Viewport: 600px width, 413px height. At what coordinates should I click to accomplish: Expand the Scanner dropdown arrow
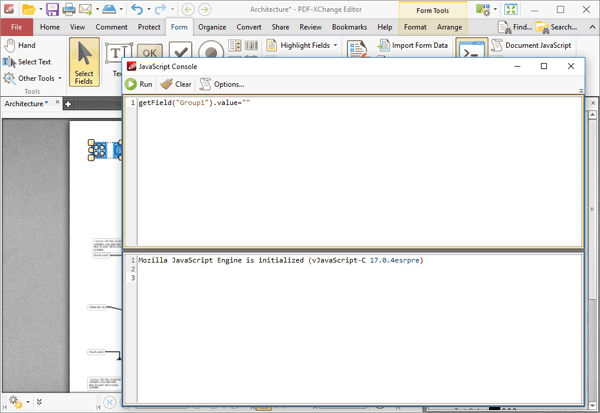tap(121, 9)
